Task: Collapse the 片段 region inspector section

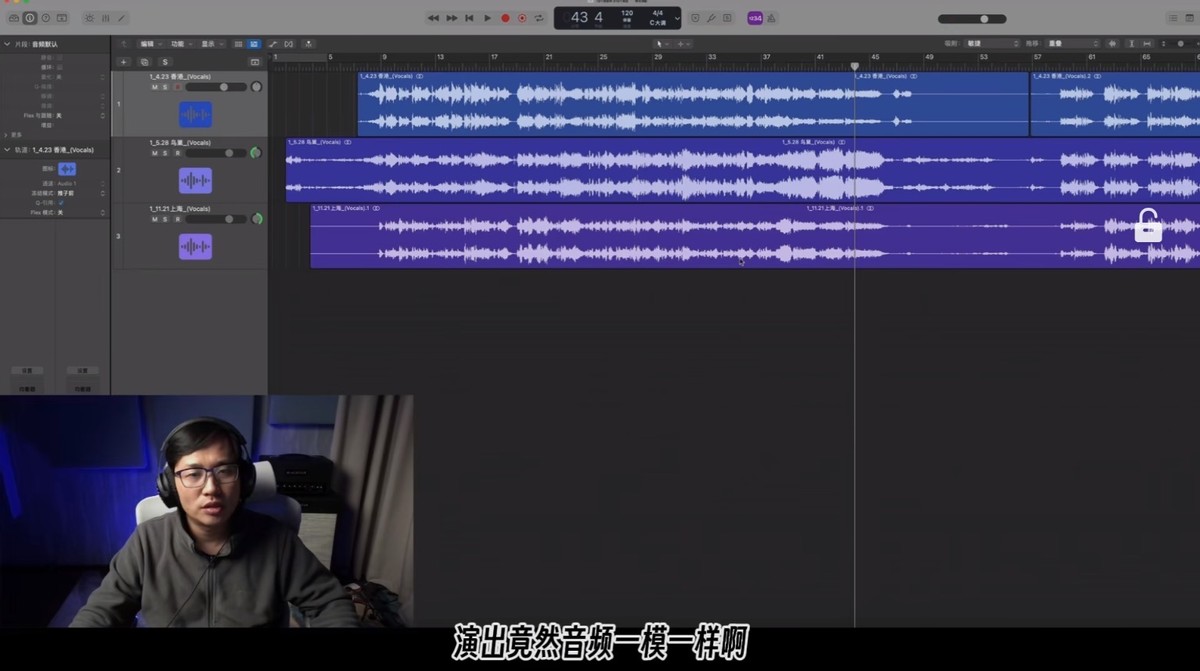Action: [x=6, y=44]
